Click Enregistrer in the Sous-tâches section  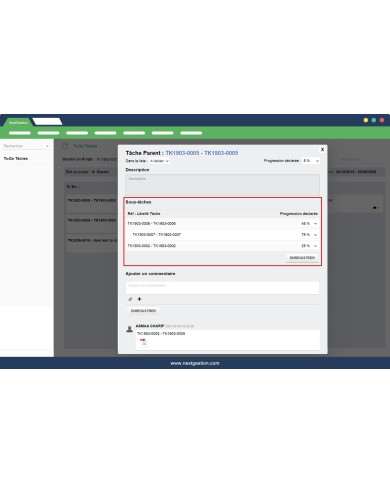click(x=302, y=258)
